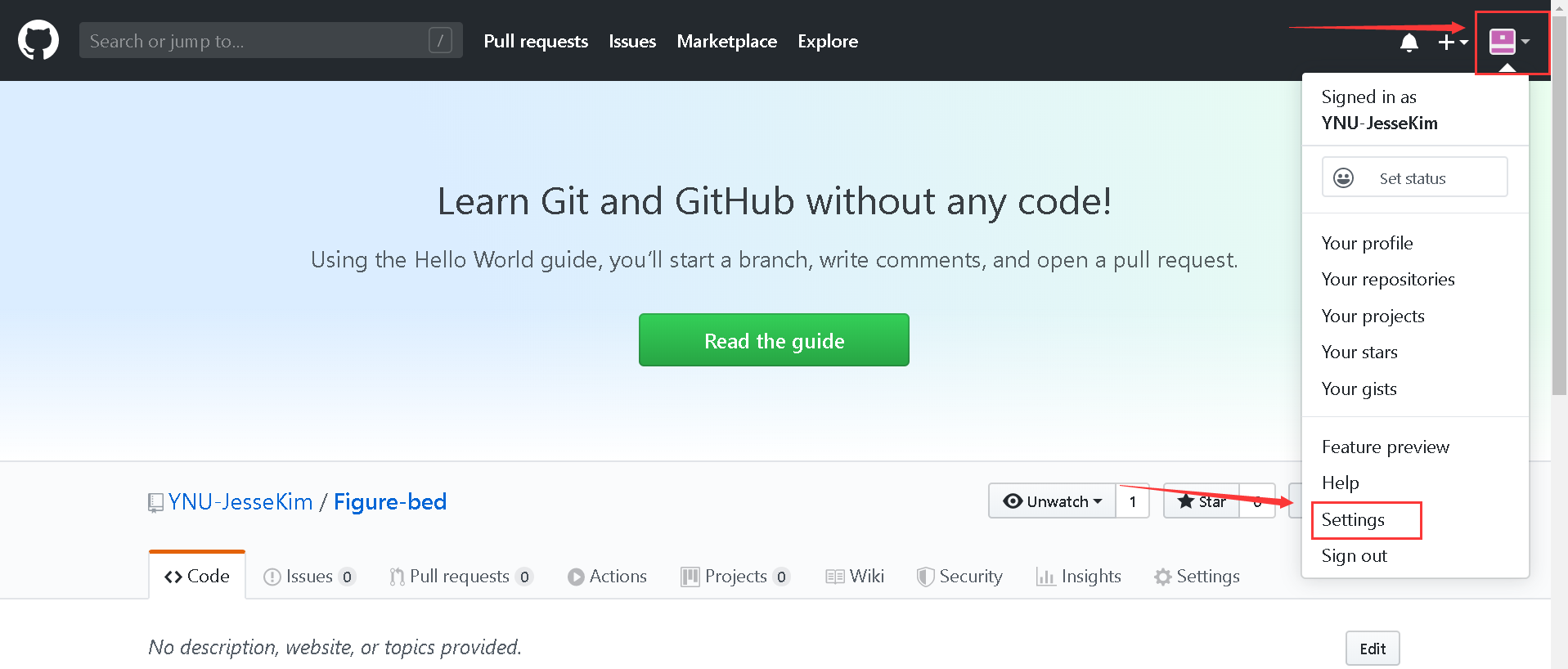Click the Security shield tab

click(x=959, y=577)
